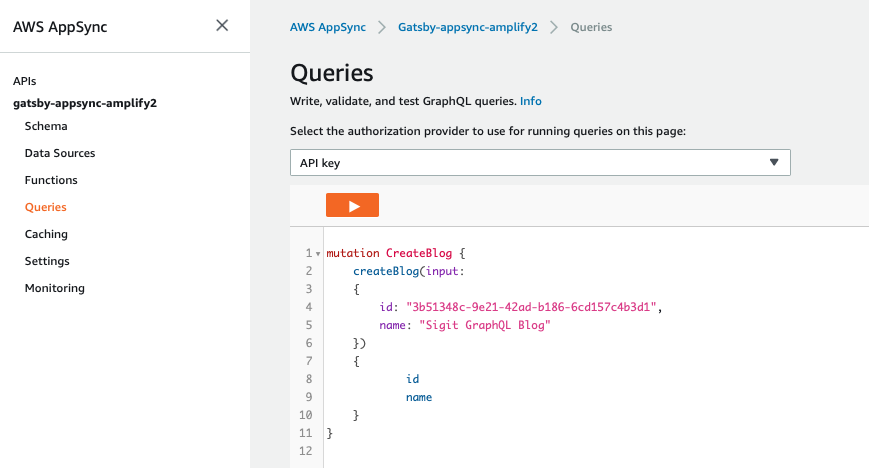Viewport: 869px width, 468px height.
Task: Open the Monitoring page
Action: (55, 288)
